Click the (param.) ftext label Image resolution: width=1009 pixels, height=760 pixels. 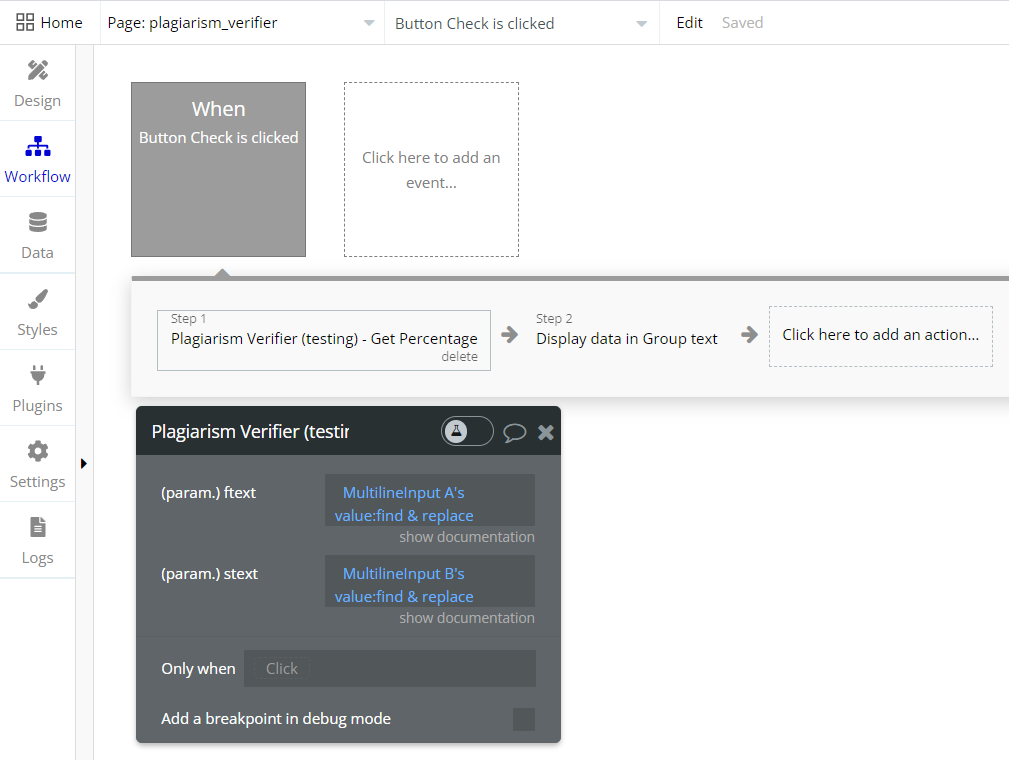coord(208,493)
